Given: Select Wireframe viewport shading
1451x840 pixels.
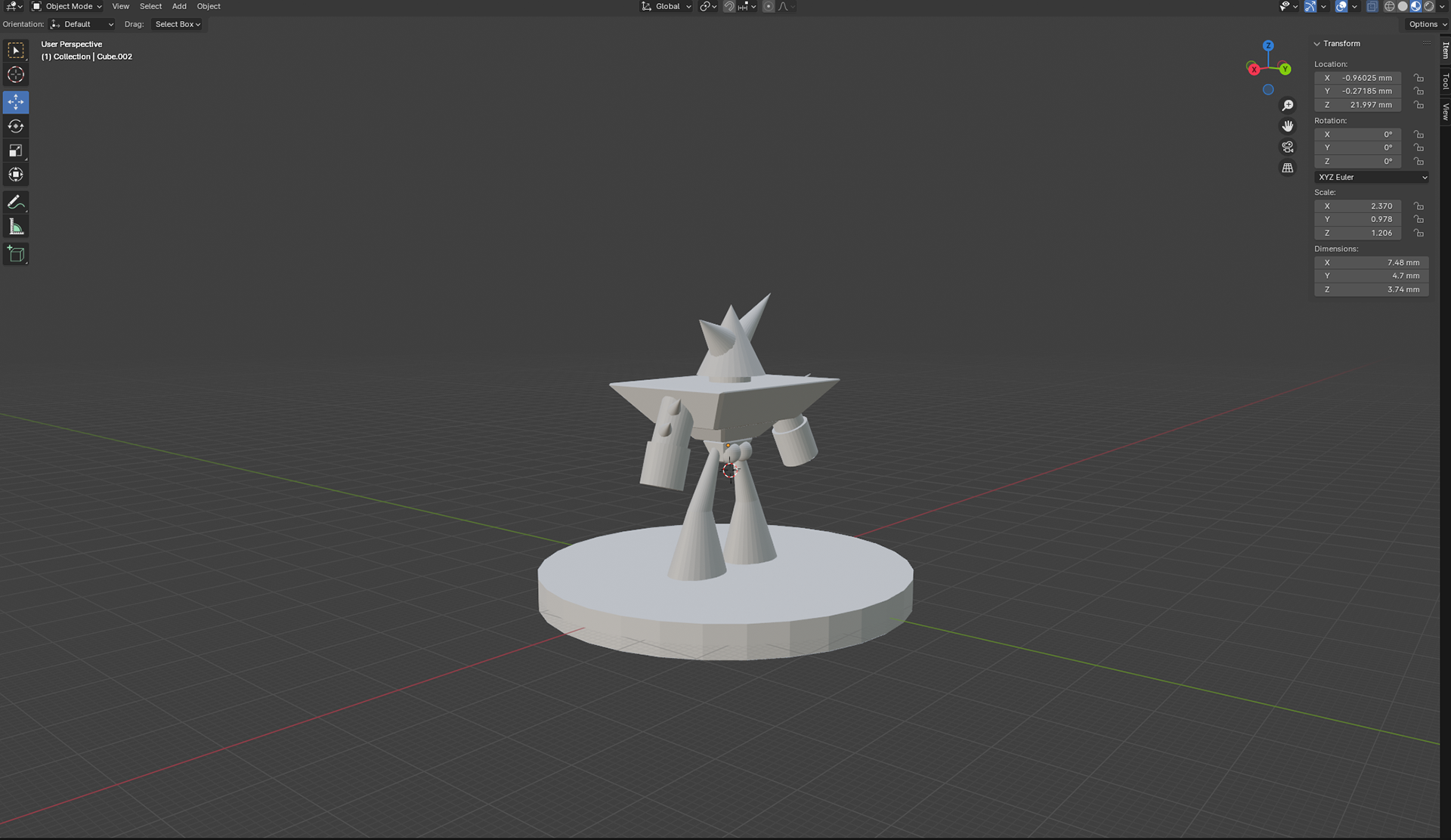Looking at the screenshot, I should (x=1389, y=6).
